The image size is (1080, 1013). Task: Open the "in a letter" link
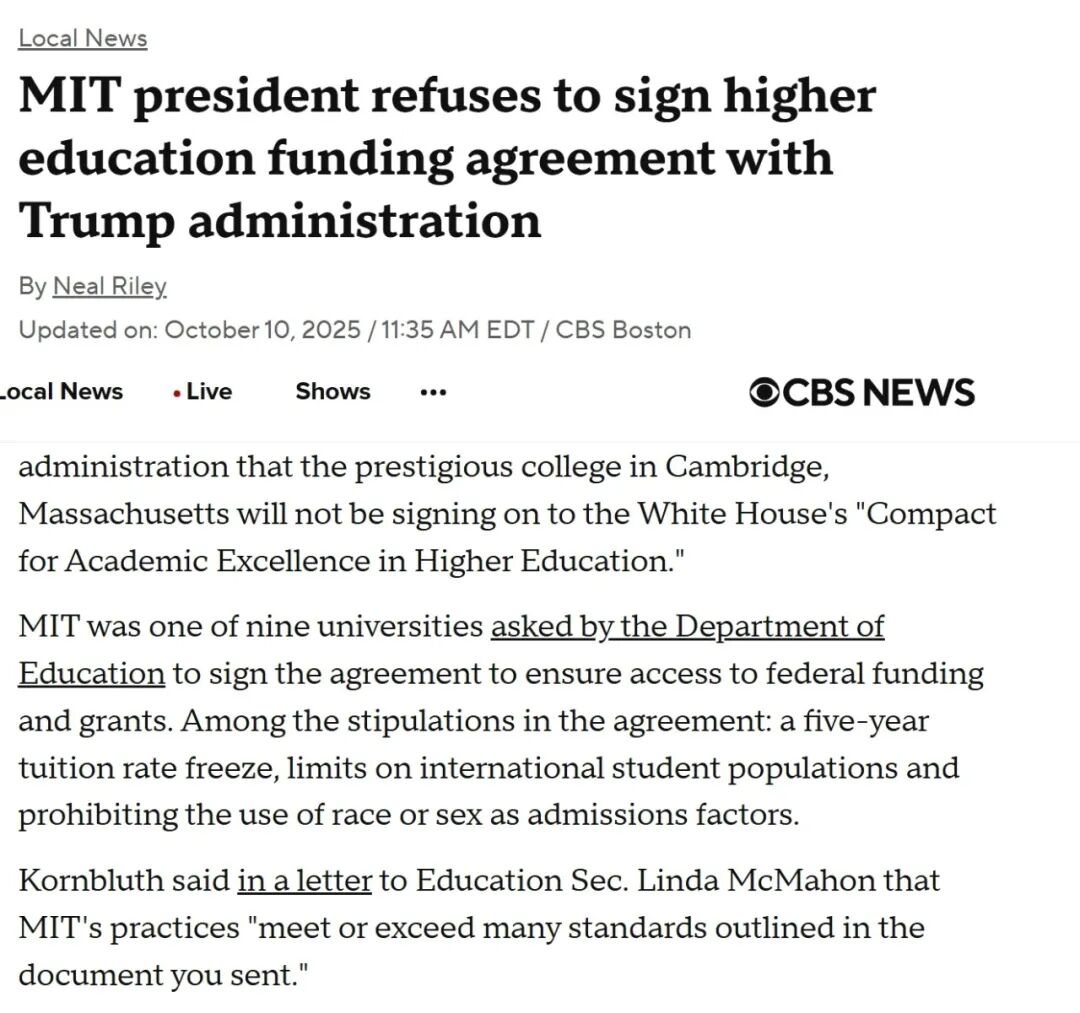click(x=304, y=881)
